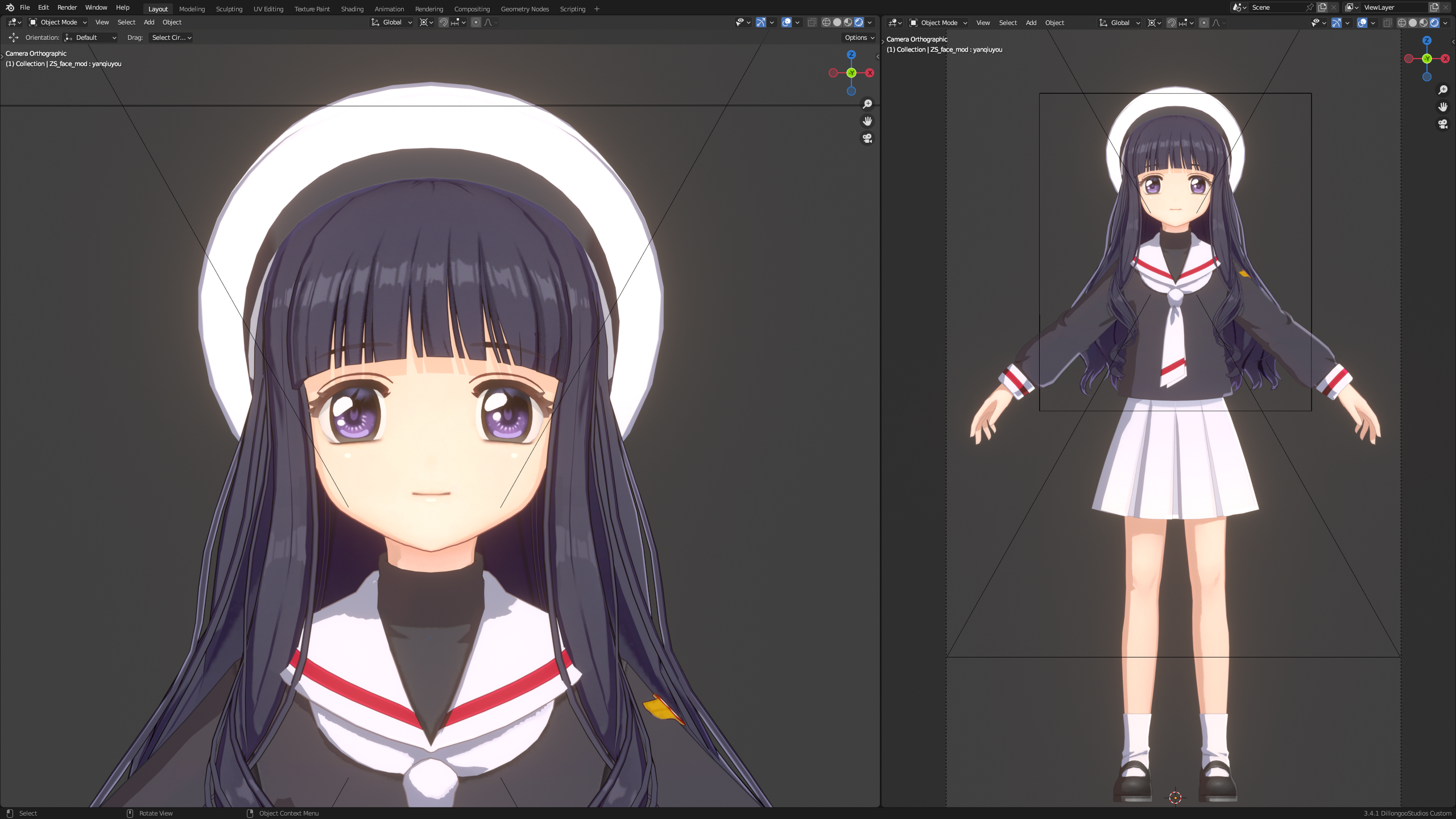Click right viewport zoom magnifier icon
Viewport: 1456px width, 819px height.
point(1443,90)
